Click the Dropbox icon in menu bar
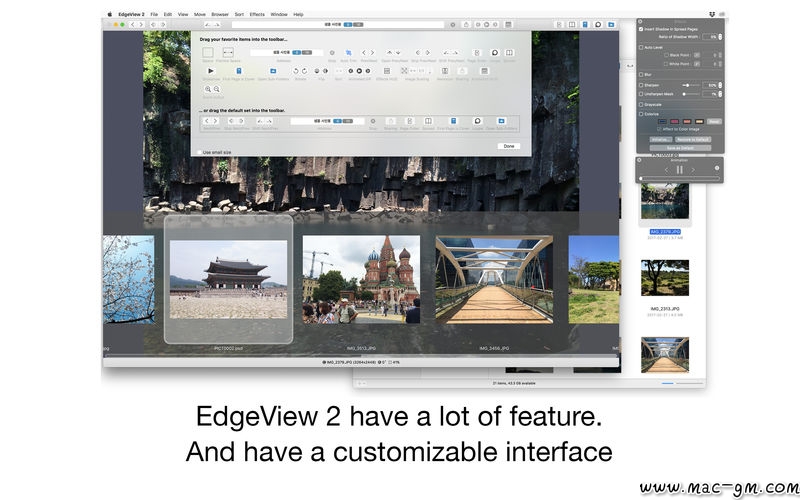Screen dimensions: 800x500 [712, 14]
